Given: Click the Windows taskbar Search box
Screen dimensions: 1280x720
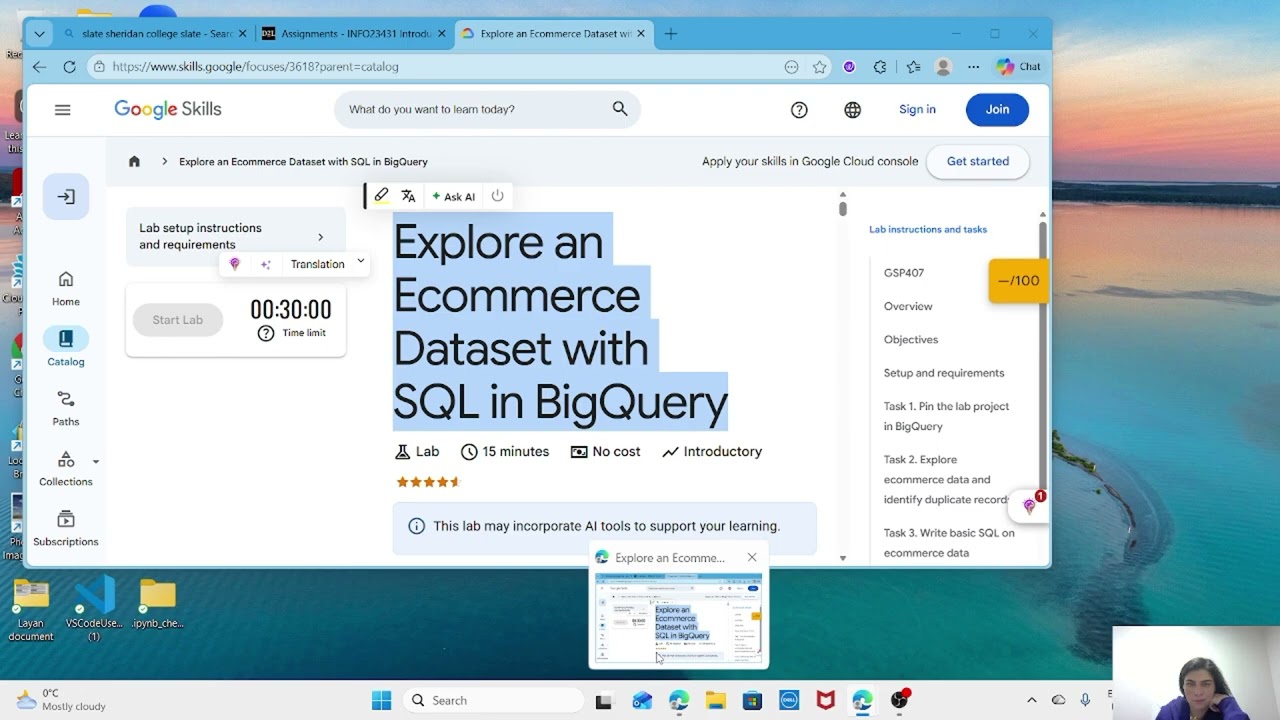Looking at the screenshot, I should click(492, 701).
